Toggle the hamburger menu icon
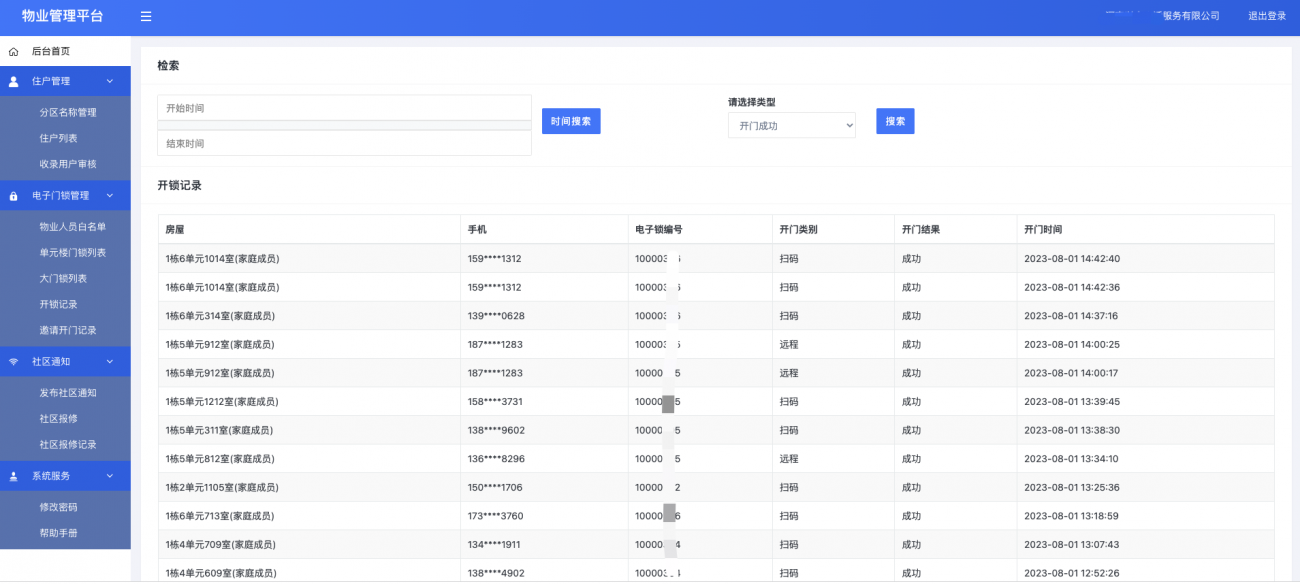Screen dimensions: 1300x584 (146, 16)
